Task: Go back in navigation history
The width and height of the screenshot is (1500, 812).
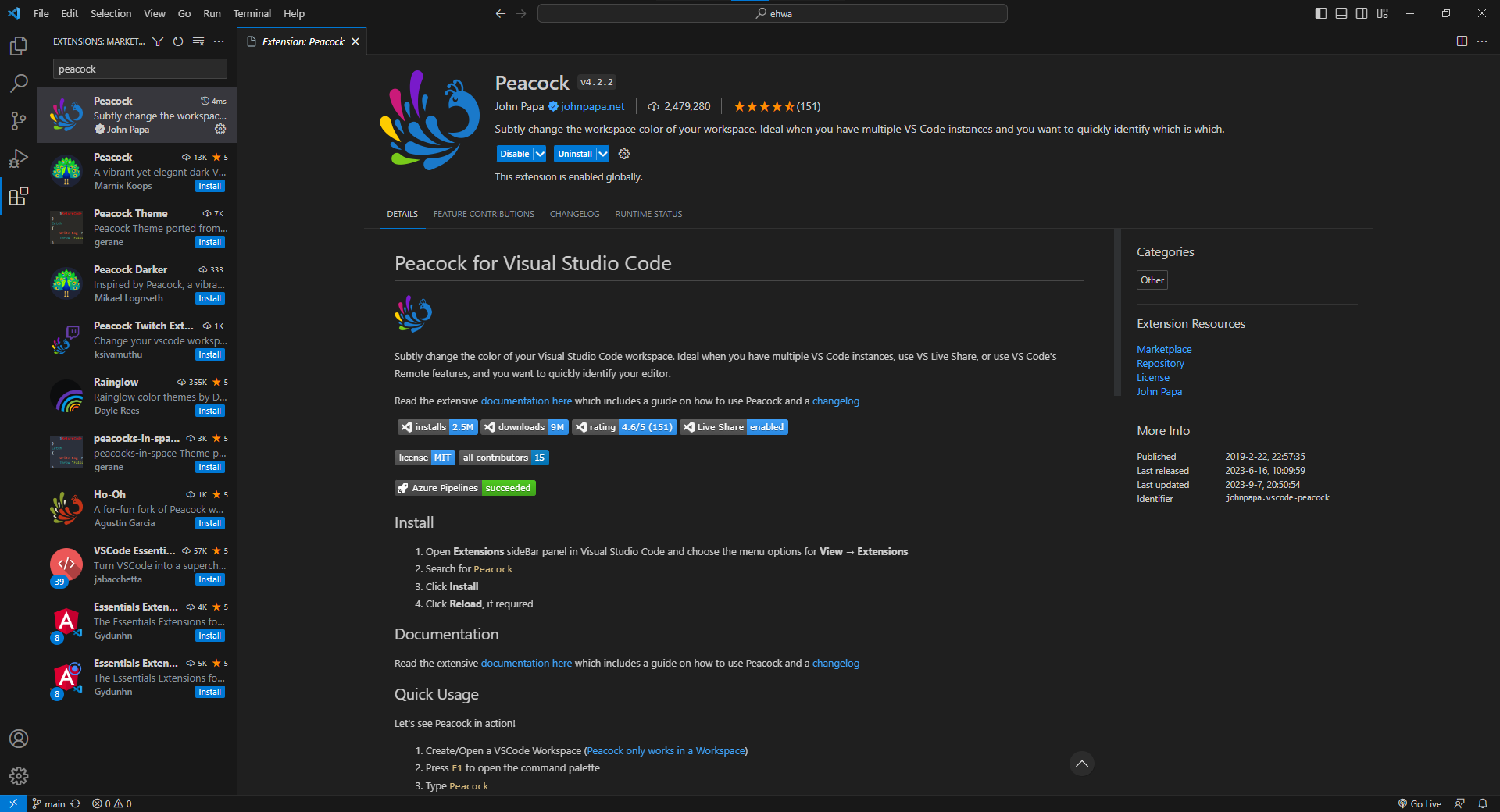Action: (x=501, y=13)
